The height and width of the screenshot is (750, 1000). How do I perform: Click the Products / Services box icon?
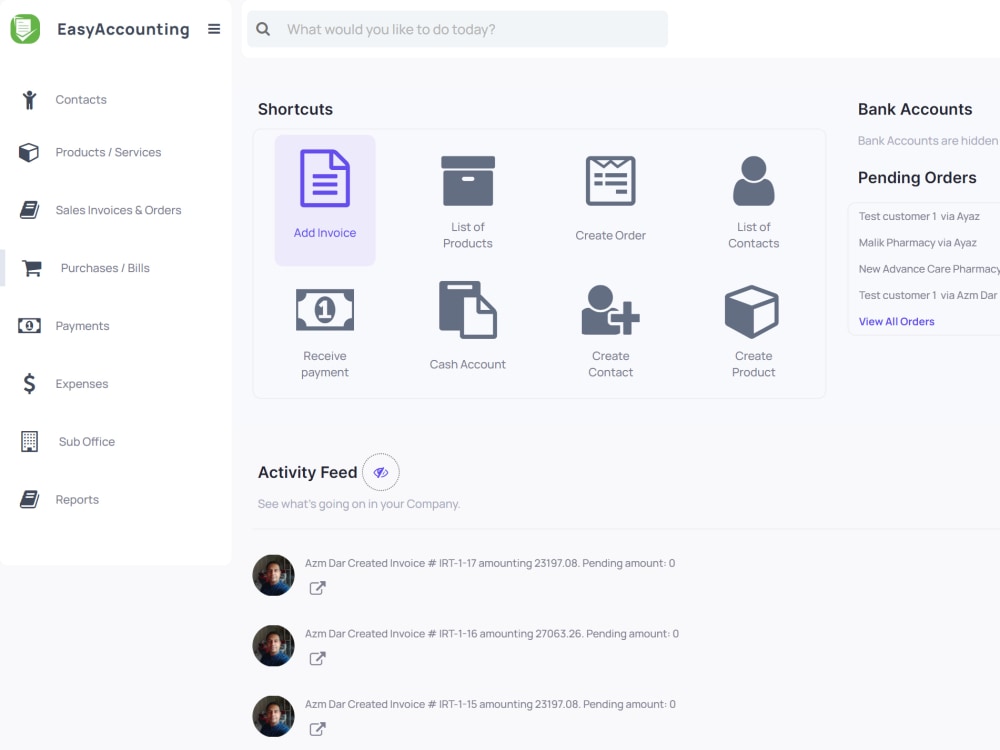(29, 152)
